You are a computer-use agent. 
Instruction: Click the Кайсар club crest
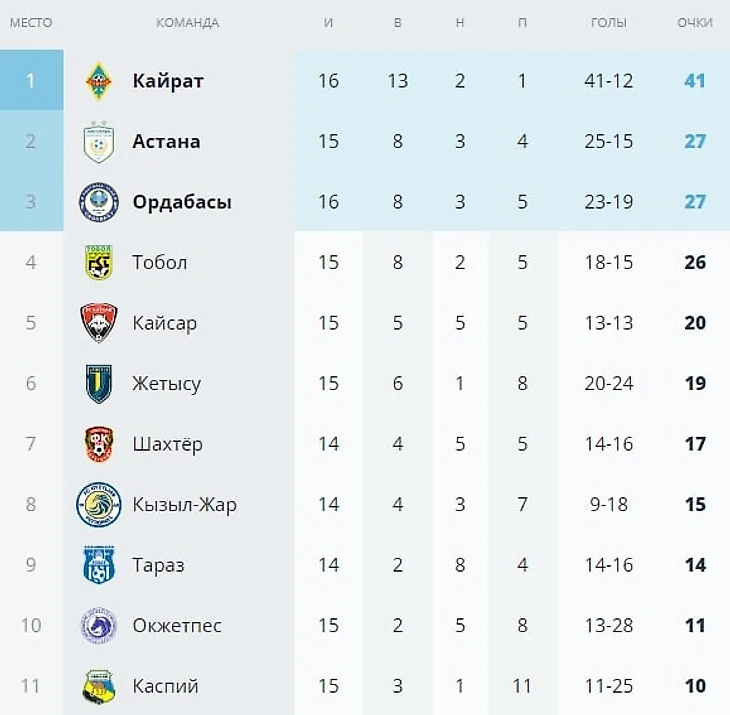(x=99, y=323)
